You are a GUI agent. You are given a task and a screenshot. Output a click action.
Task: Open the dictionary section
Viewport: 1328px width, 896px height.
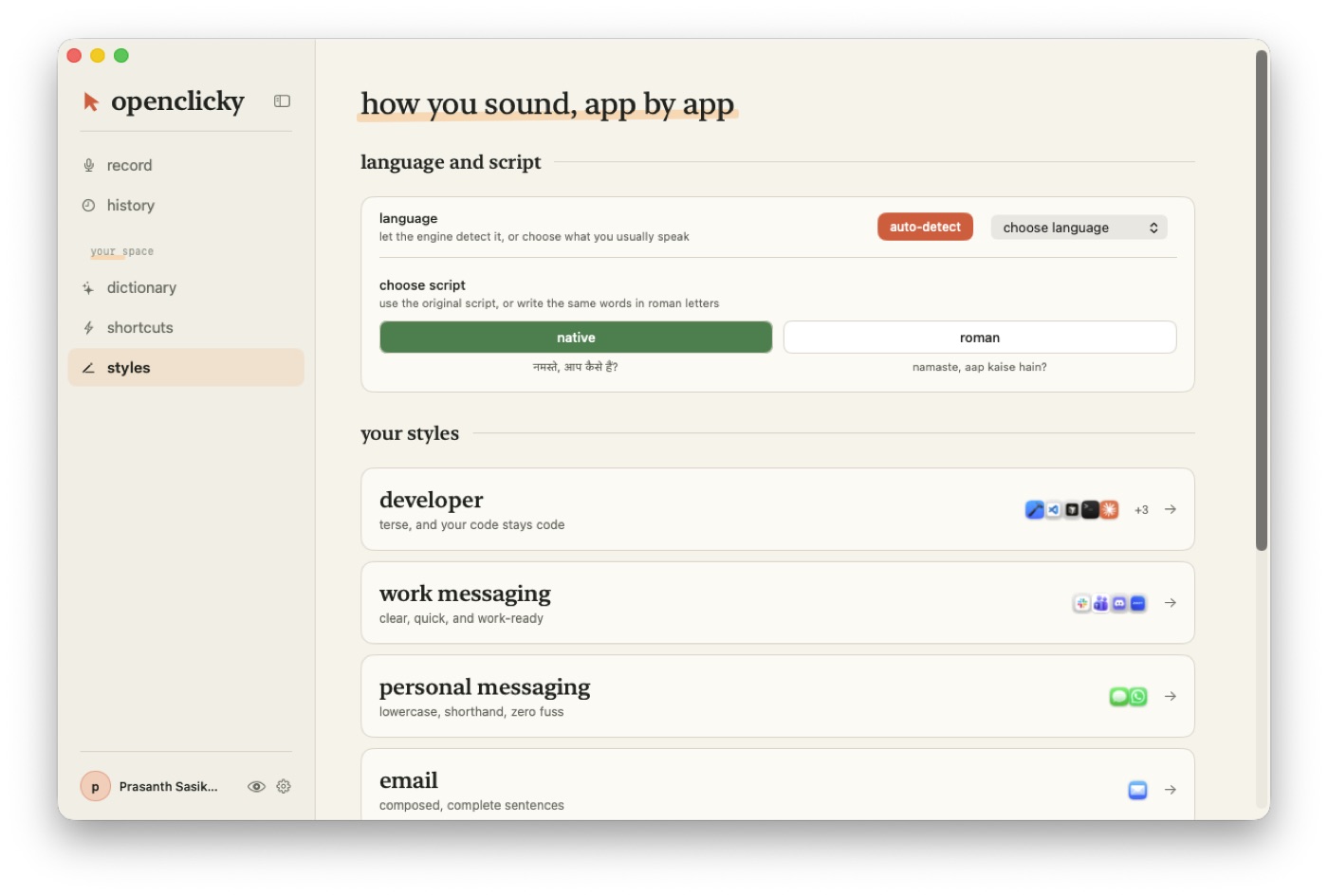tap(186, 287)
